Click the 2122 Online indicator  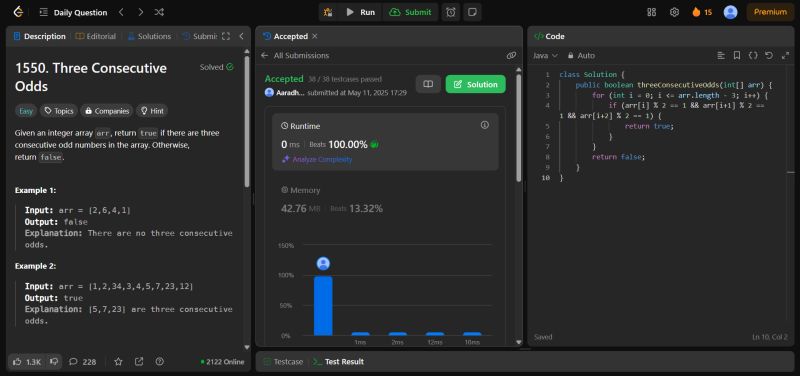coord(222,362)
